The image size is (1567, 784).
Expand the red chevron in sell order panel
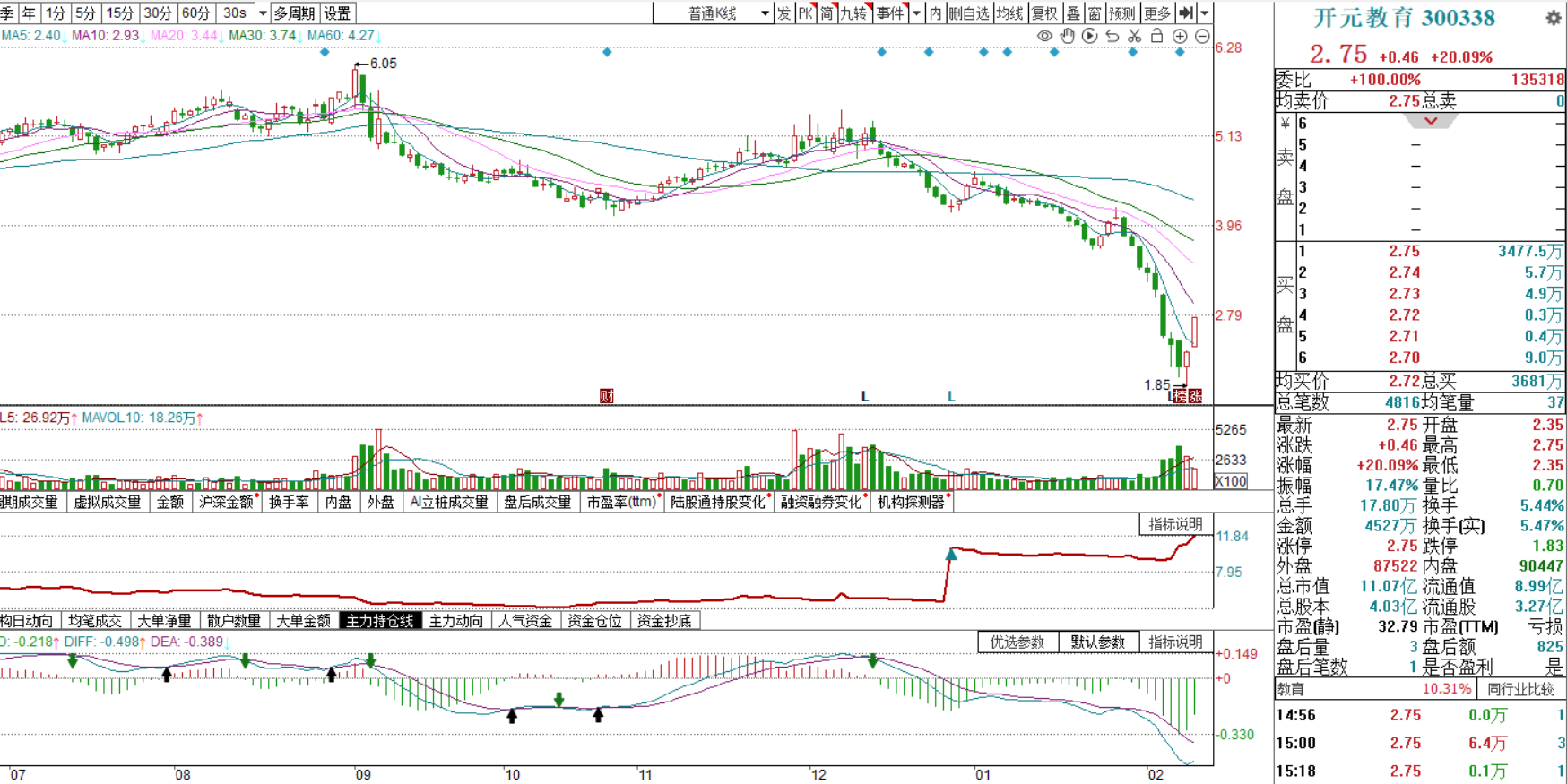click(x=1431, y=121)
